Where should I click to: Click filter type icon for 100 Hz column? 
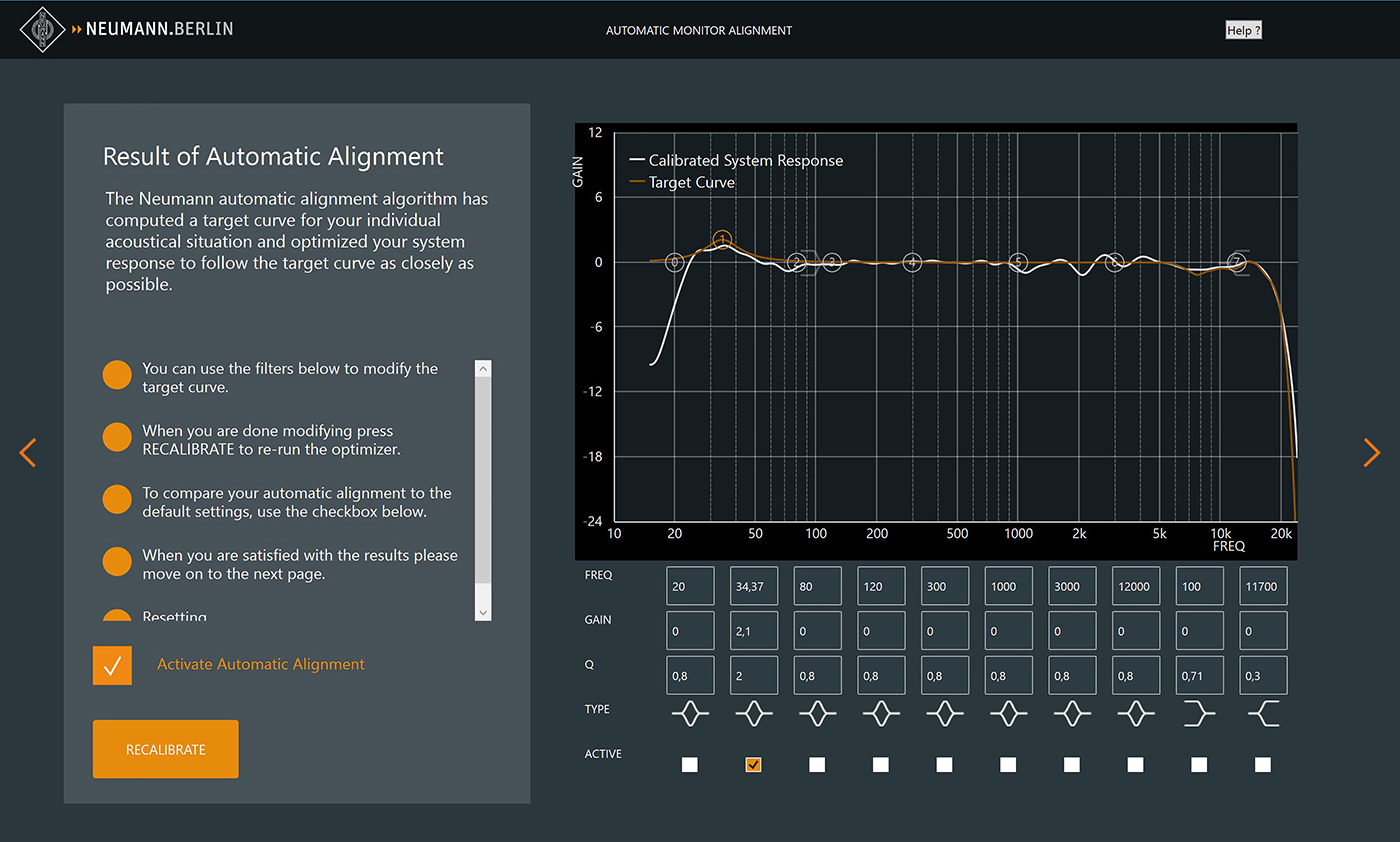click(1199, 713)
